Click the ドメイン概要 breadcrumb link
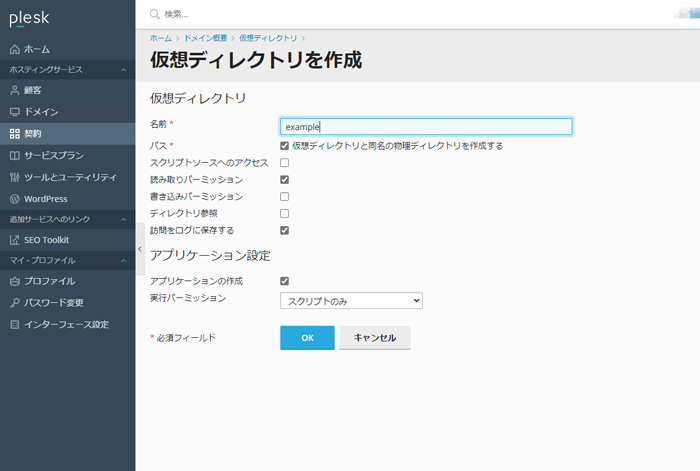The width and height of the screenshot is (700, 471). pyautogui.click(x=205, y=38)
